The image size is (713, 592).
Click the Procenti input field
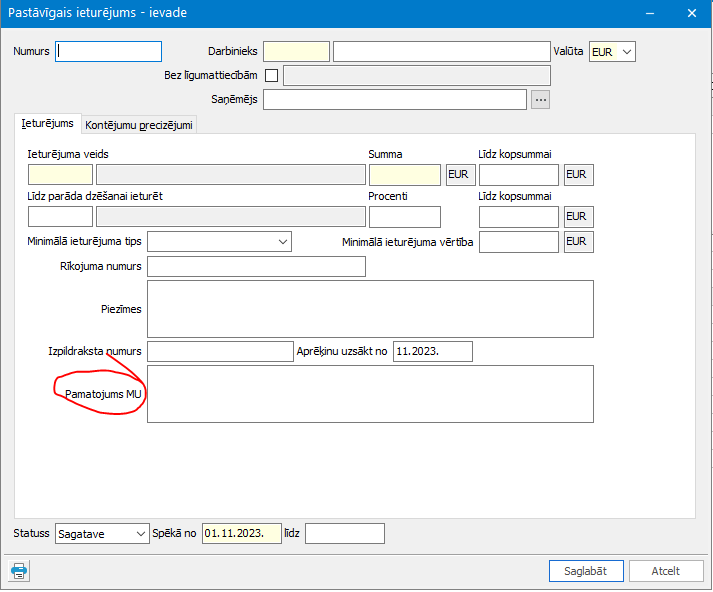pyautogui.click(x=404, y=217)
